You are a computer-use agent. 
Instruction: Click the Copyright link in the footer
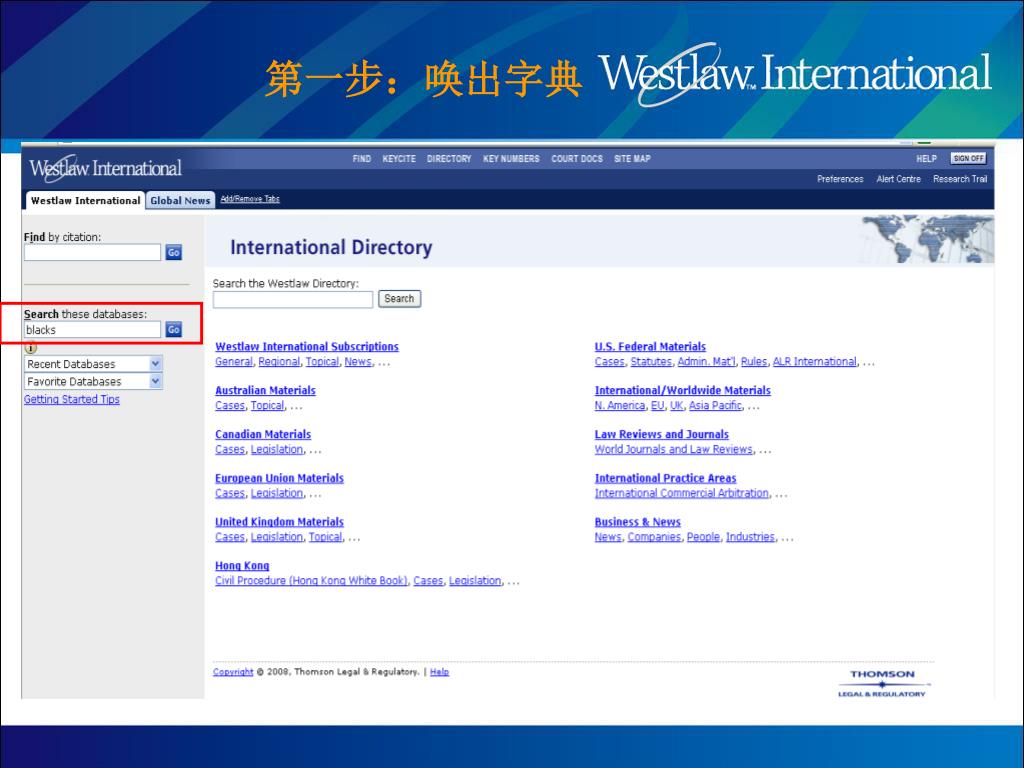point(233,672)
